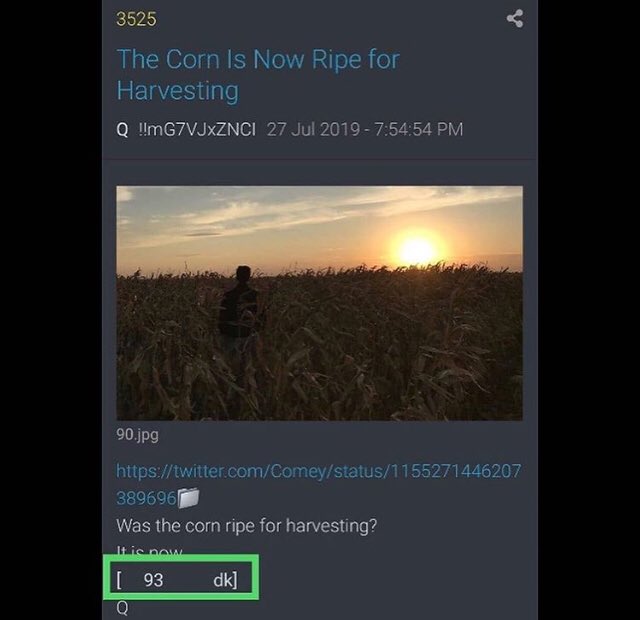Viewport: 640px width, 620px height.
Task: Open post number 3525
Action: pos(136,19)
